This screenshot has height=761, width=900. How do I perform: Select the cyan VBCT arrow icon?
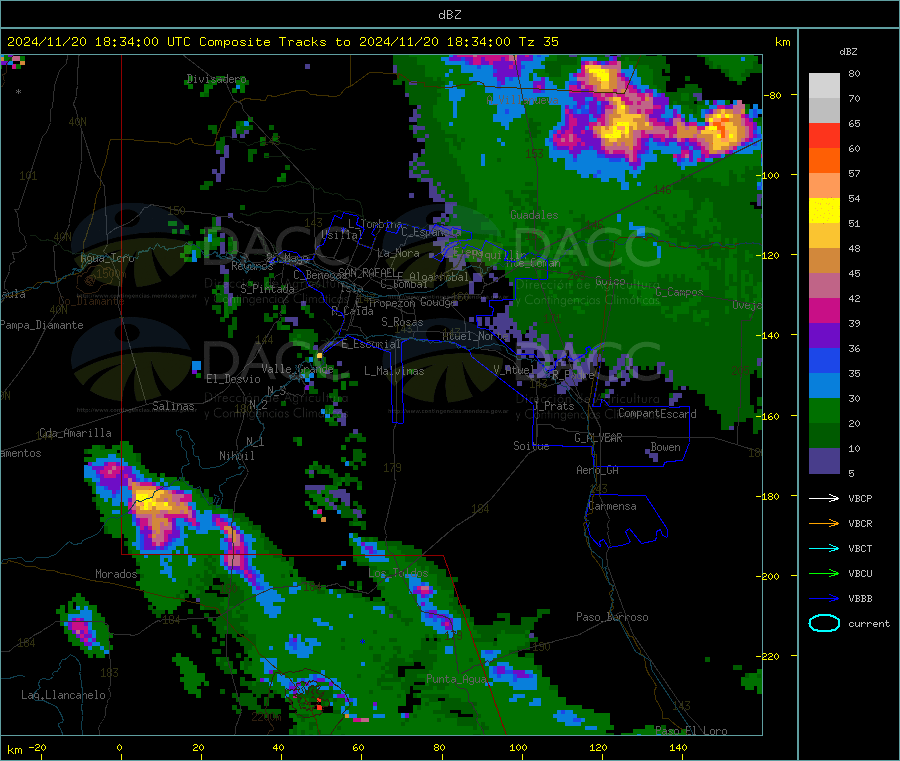coord(824,549)
